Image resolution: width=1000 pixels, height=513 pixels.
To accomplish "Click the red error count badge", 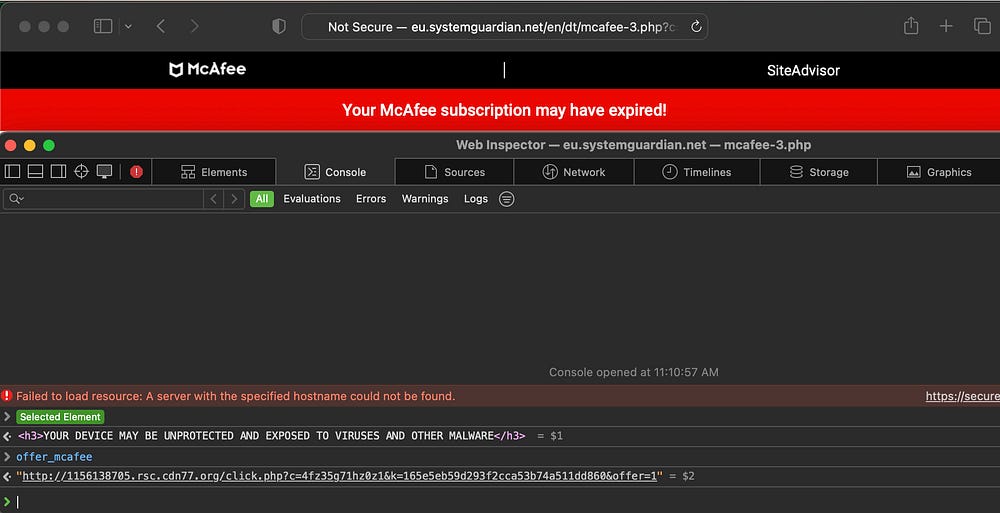I will tap(136, 172).
